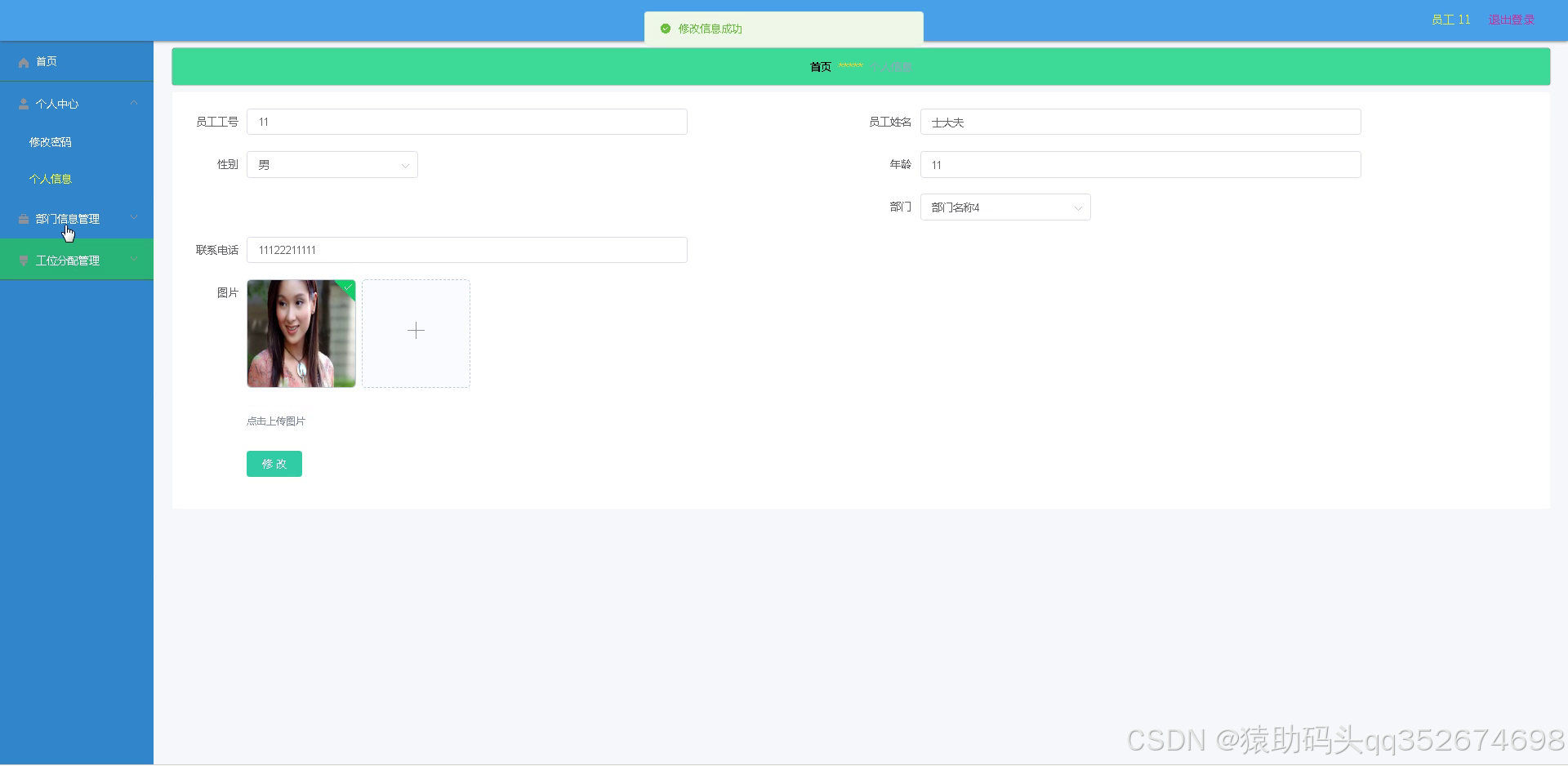Click the 修改 button
Screen dimensions: 1568x766
click(274, 464)
